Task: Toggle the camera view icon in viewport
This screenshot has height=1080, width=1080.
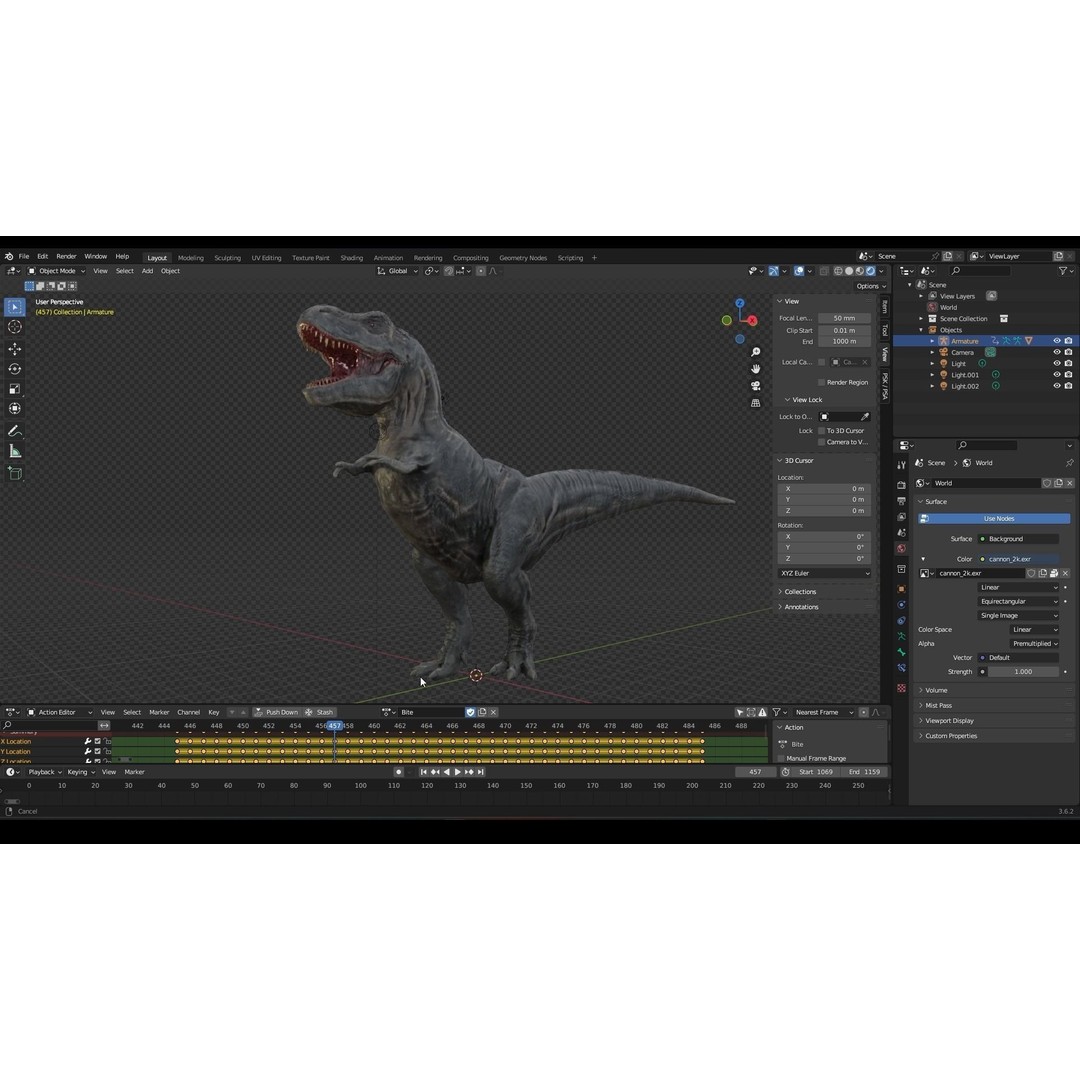Action: click(x=756, y=386)
